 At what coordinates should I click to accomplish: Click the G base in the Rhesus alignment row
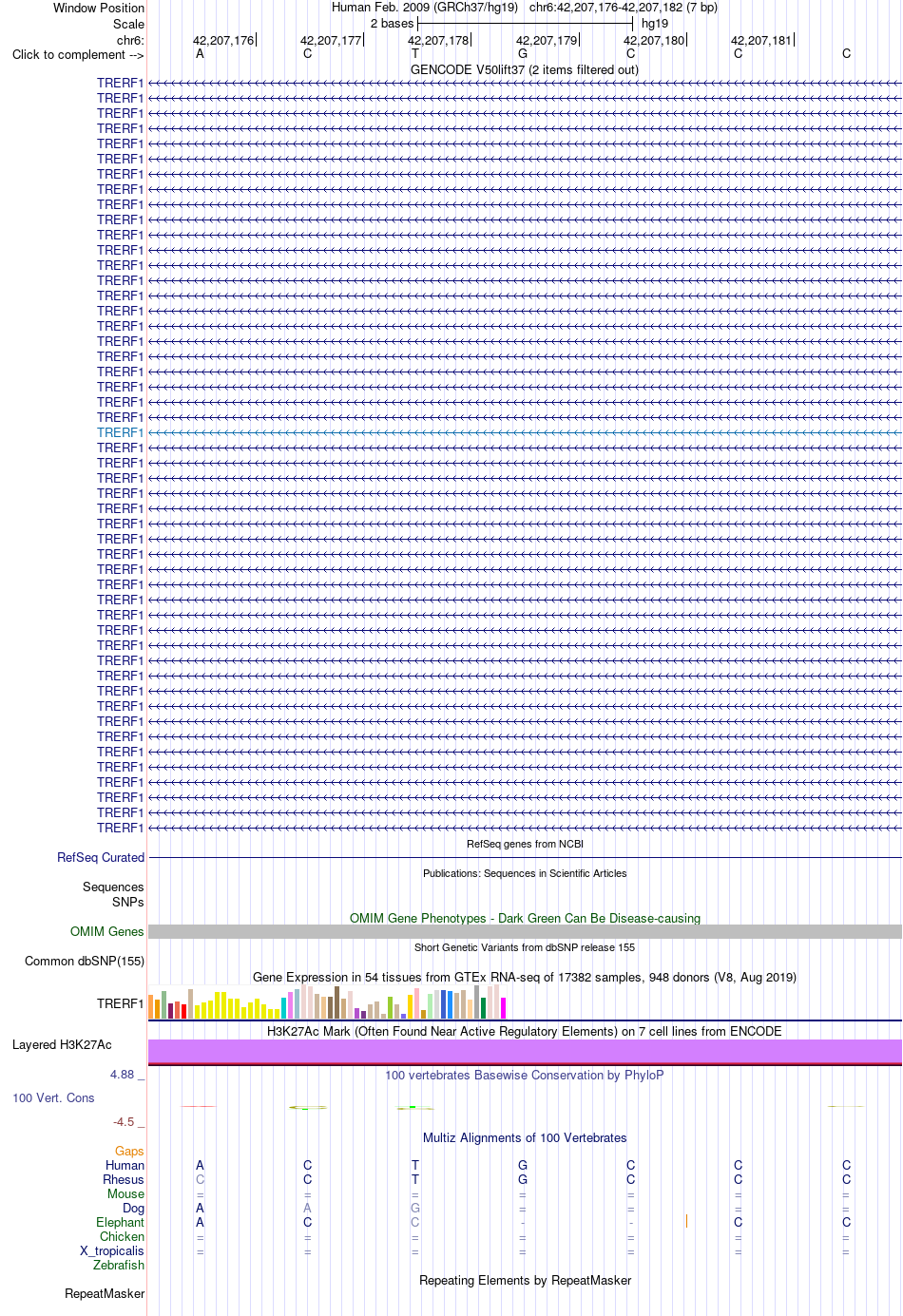523,1179
